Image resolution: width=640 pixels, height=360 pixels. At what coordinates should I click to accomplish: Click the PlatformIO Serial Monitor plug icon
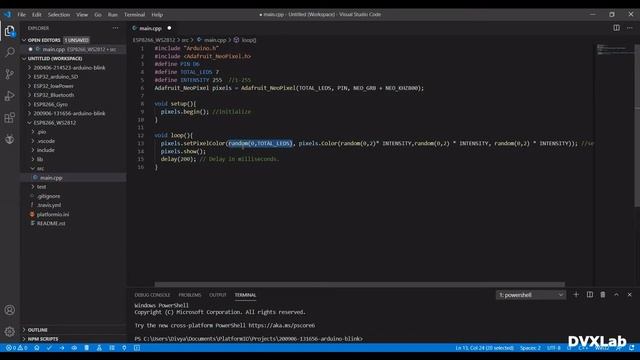tap(124, 348)
